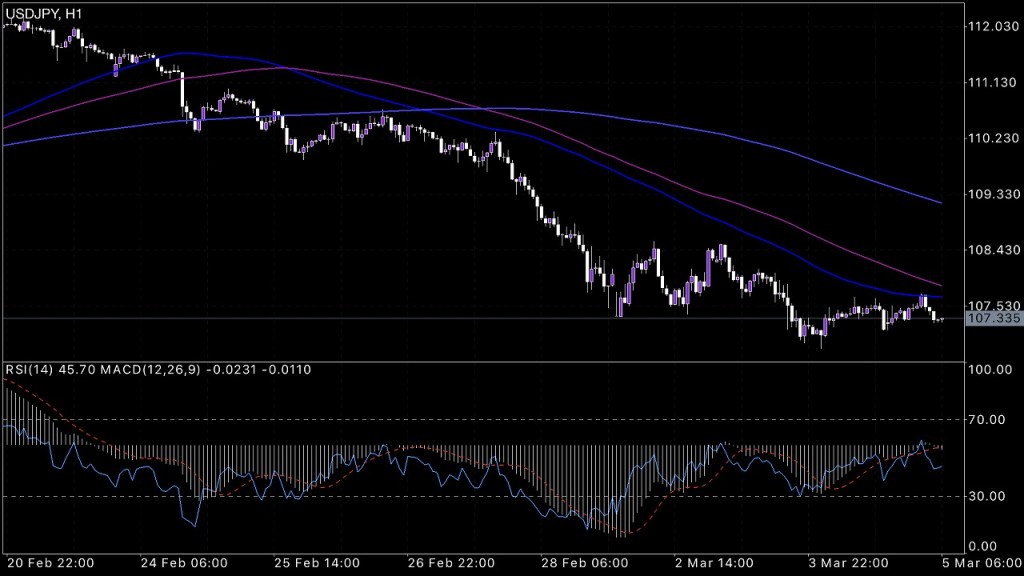Click the USDJPY, H1 chart title
The image size is (1024, 576).
43,12
